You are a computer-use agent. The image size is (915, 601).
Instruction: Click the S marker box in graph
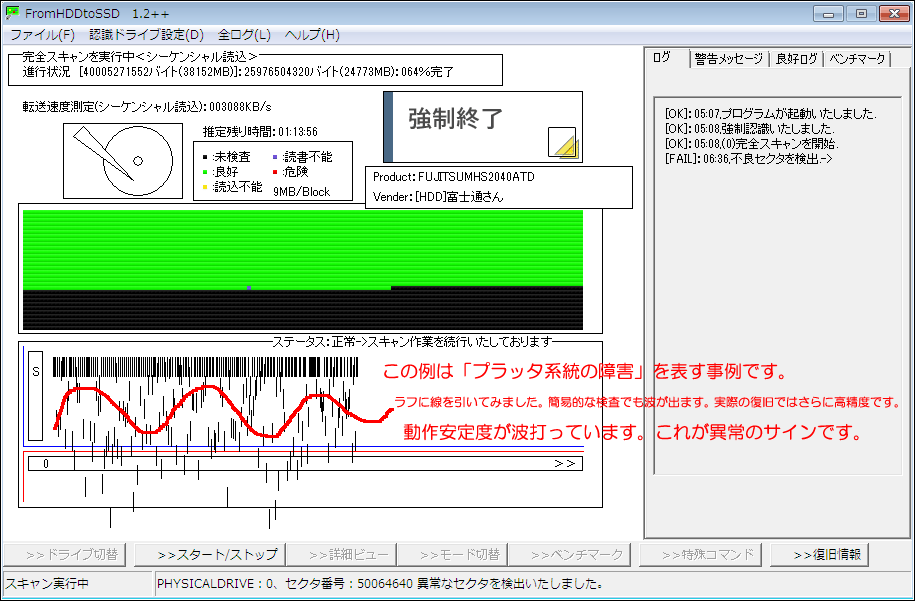coord(36,396)
